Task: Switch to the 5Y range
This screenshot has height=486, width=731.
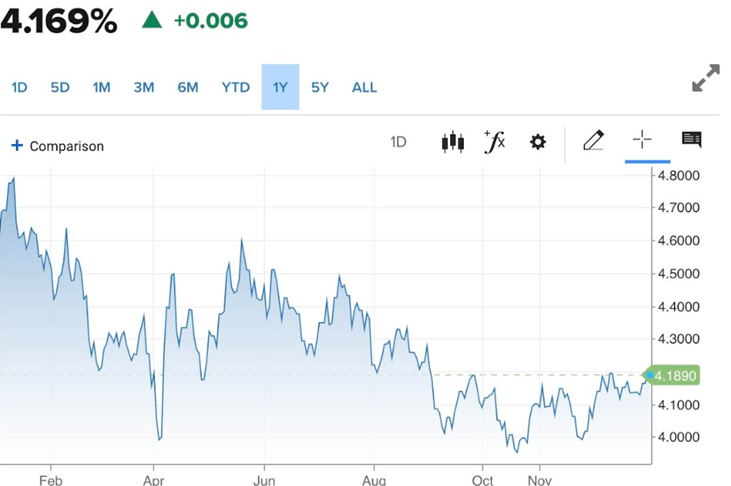Action: (x=320, y=88)
